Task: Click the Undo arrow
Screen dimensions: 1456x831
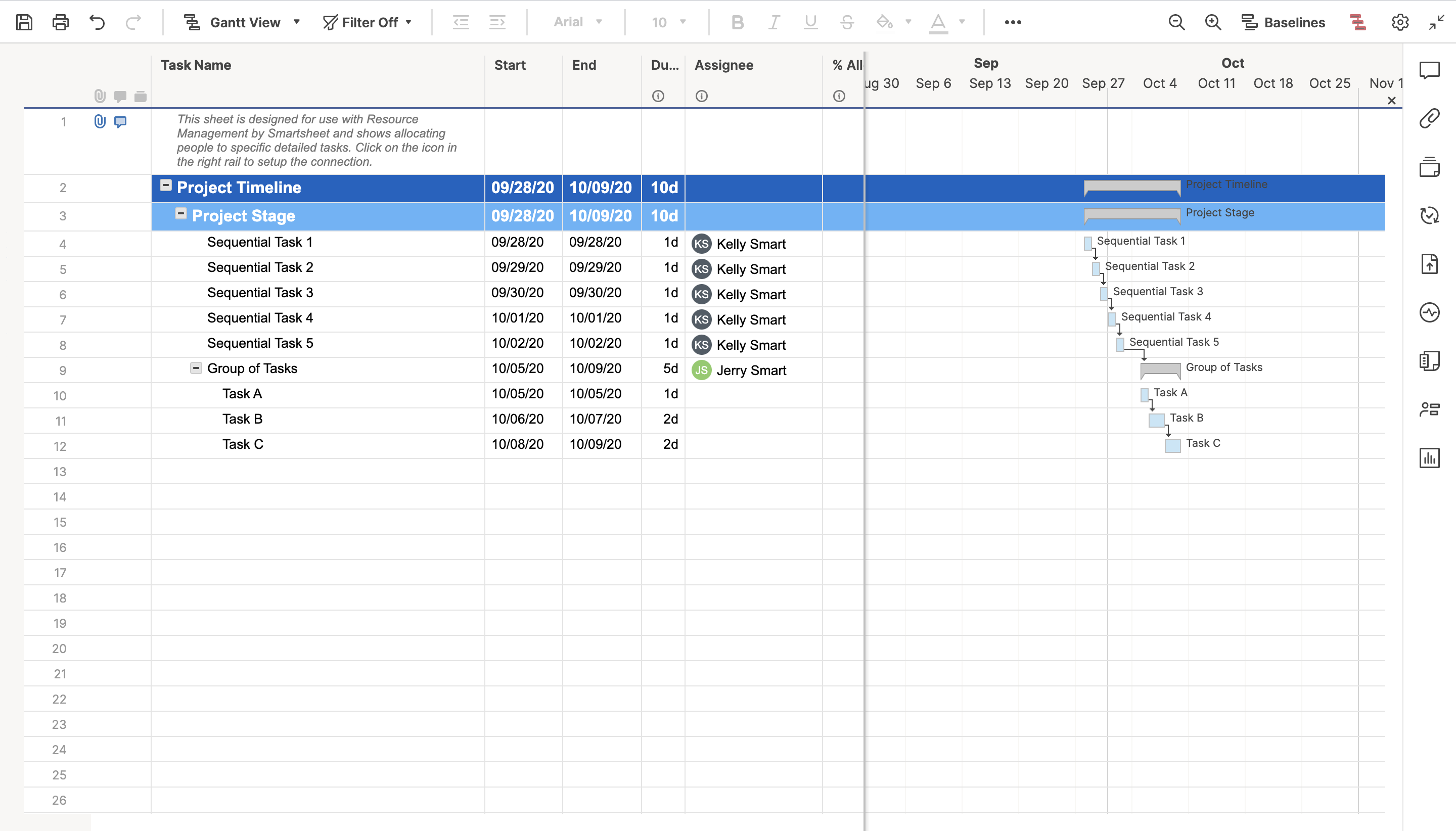Action: pos(97,22)
